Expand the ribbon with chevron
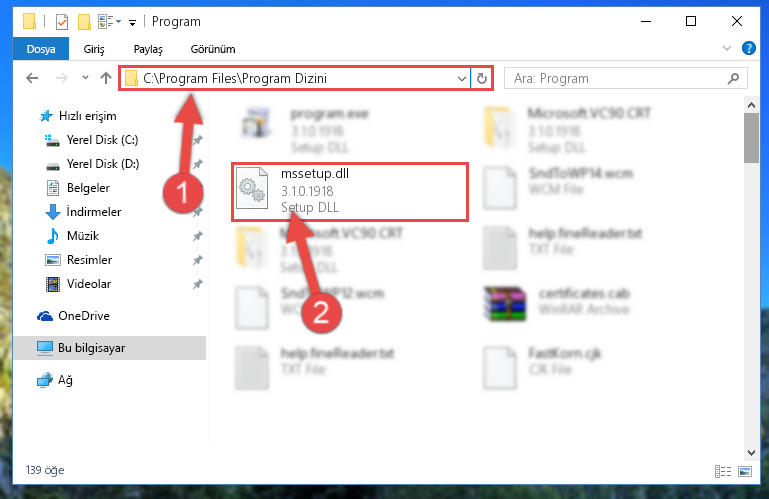This screenshot has height=499, width=769. [726, 48]
